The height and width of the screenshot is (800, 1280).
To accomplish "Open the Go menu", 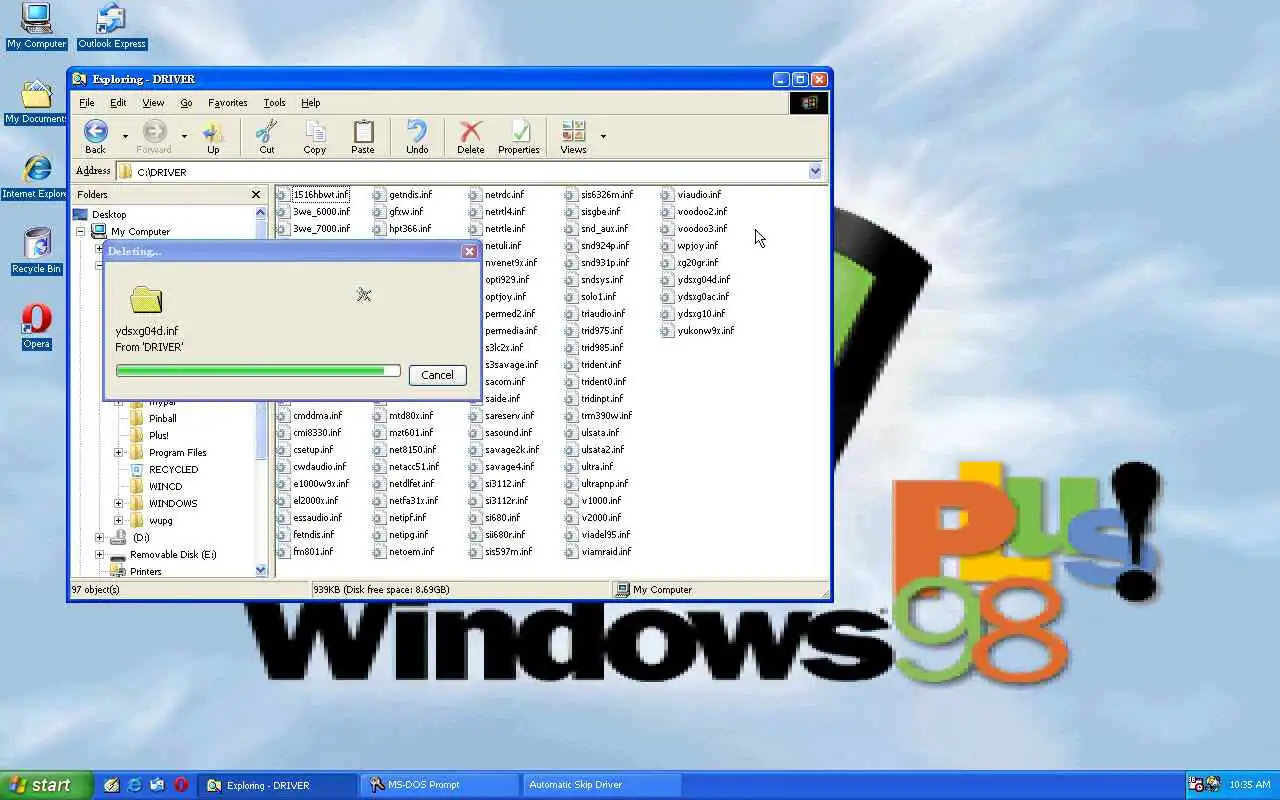I will point(186,103).
